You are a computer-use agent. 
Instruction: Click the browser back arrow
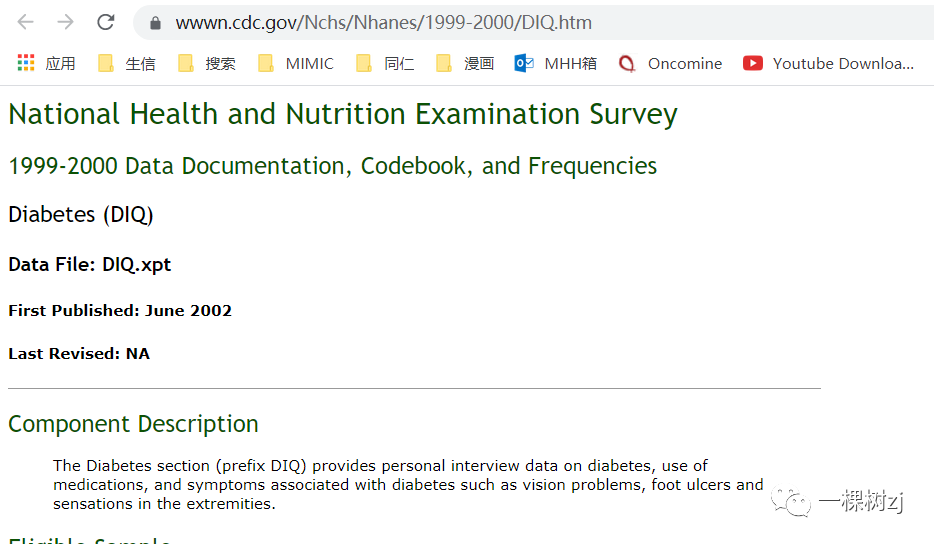point(26,22)
